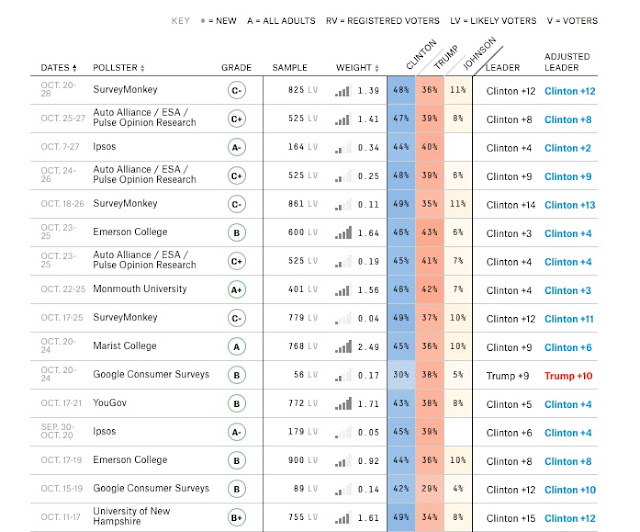This screenshot has height=532, width=640.
Task: Click Johnson's 4% cell in the Google Consumer Surveys row
Action: point(458,489)
